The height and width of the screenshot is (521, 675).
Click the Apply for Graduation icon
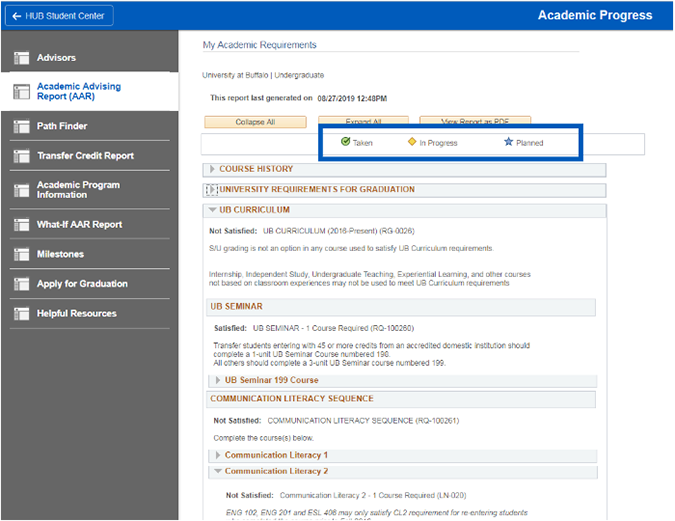coord(20,284)
